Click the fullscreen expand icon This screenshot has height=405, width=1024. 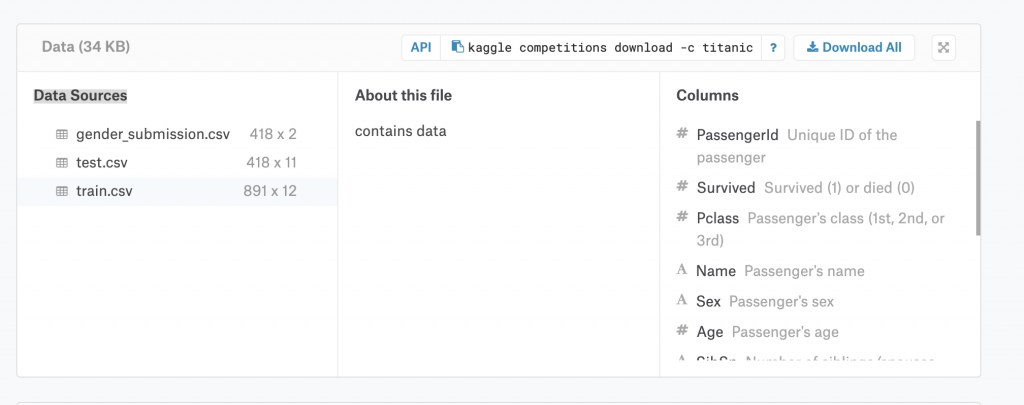point(944,47)
